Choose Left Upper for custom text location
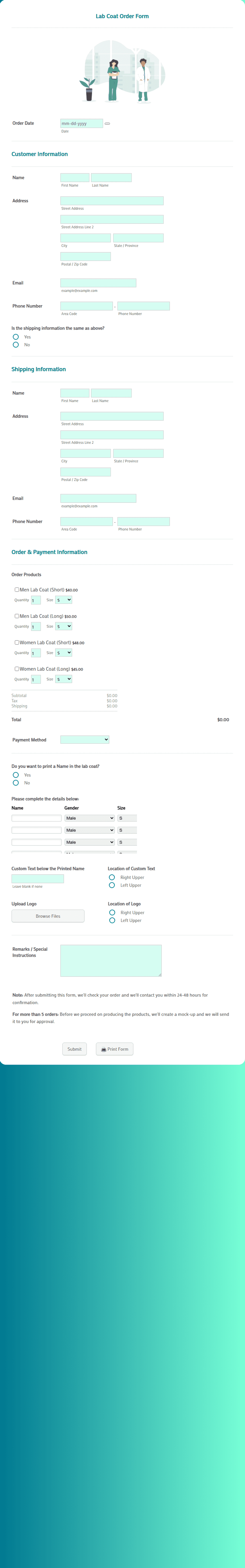Image resolution: width=245 pixels, height=1568 pixels. (112, 885)
